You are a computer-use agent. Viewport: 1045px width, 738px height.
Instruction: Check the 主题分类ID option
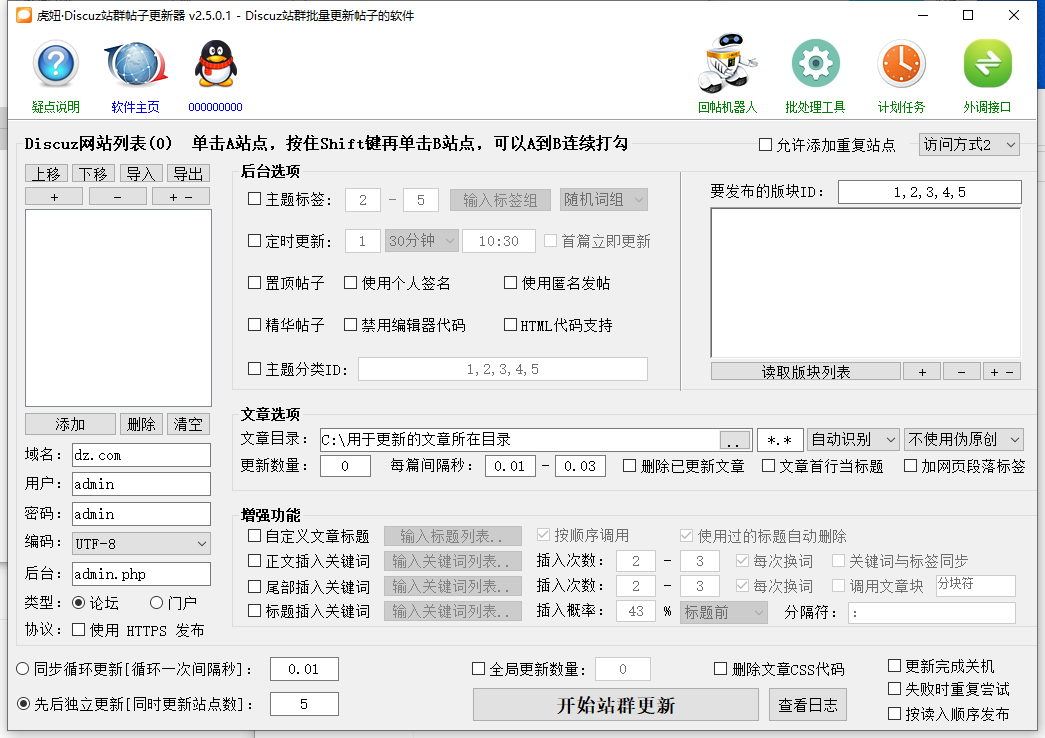[254, 369]
